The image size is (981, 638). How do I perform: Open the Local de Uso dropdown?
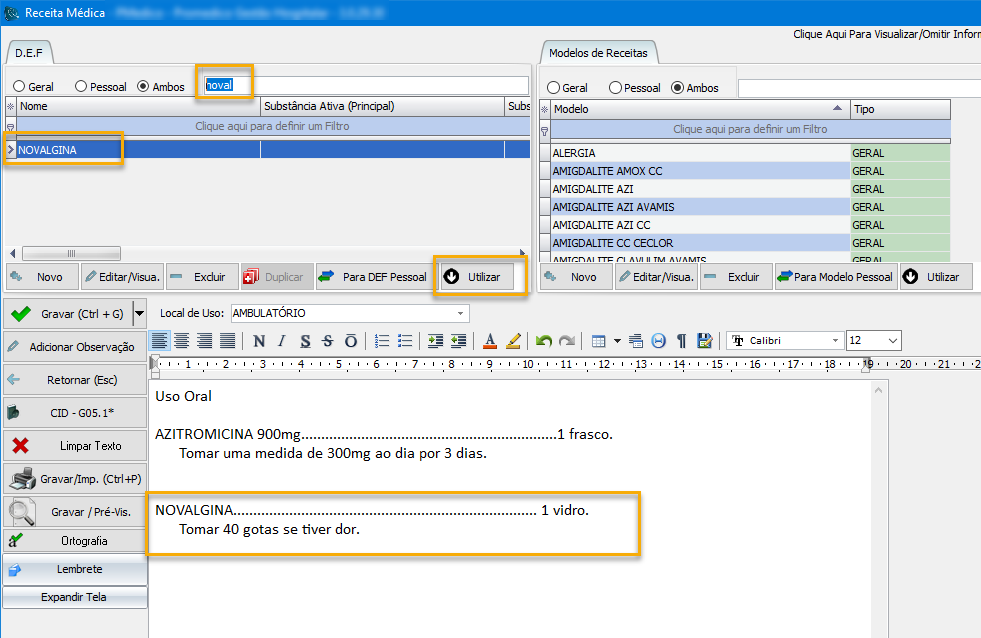pyautogui.click(x=460, y=313)
